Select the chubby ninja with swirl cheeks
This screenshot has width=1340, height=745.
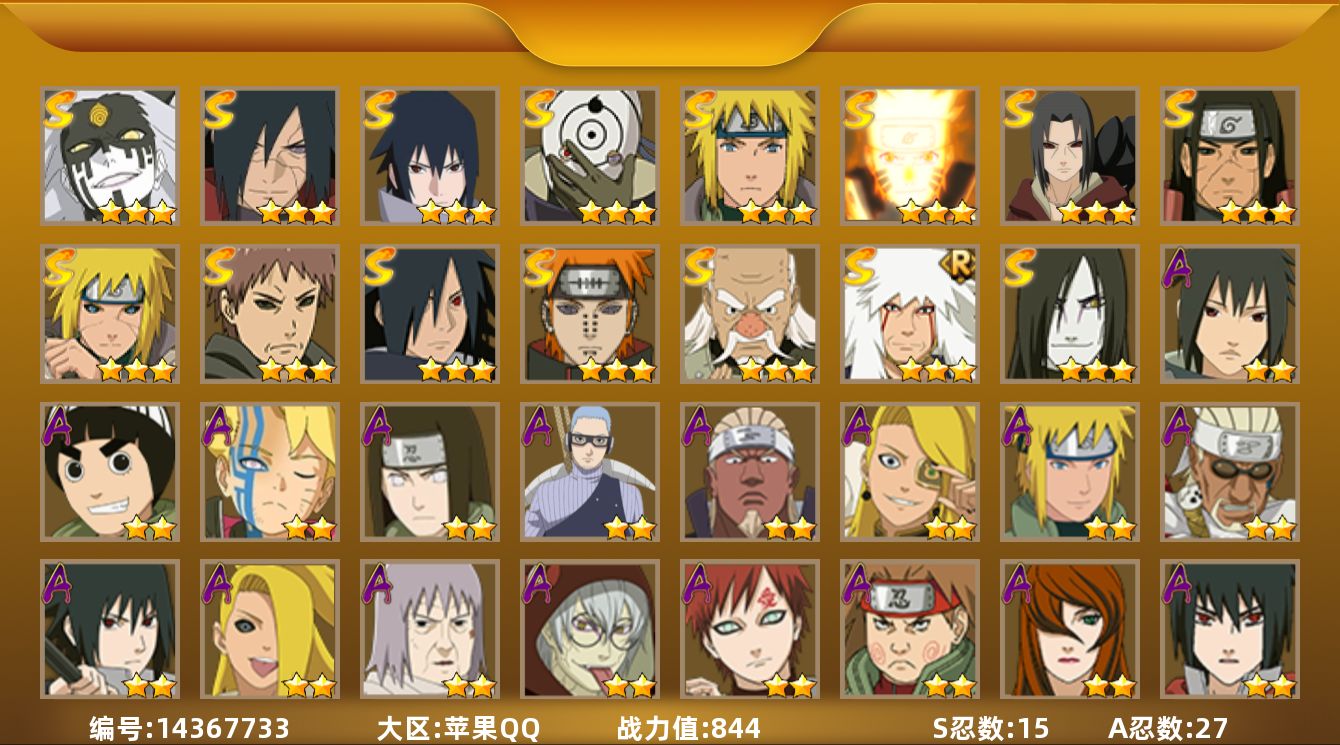point(910,629)
